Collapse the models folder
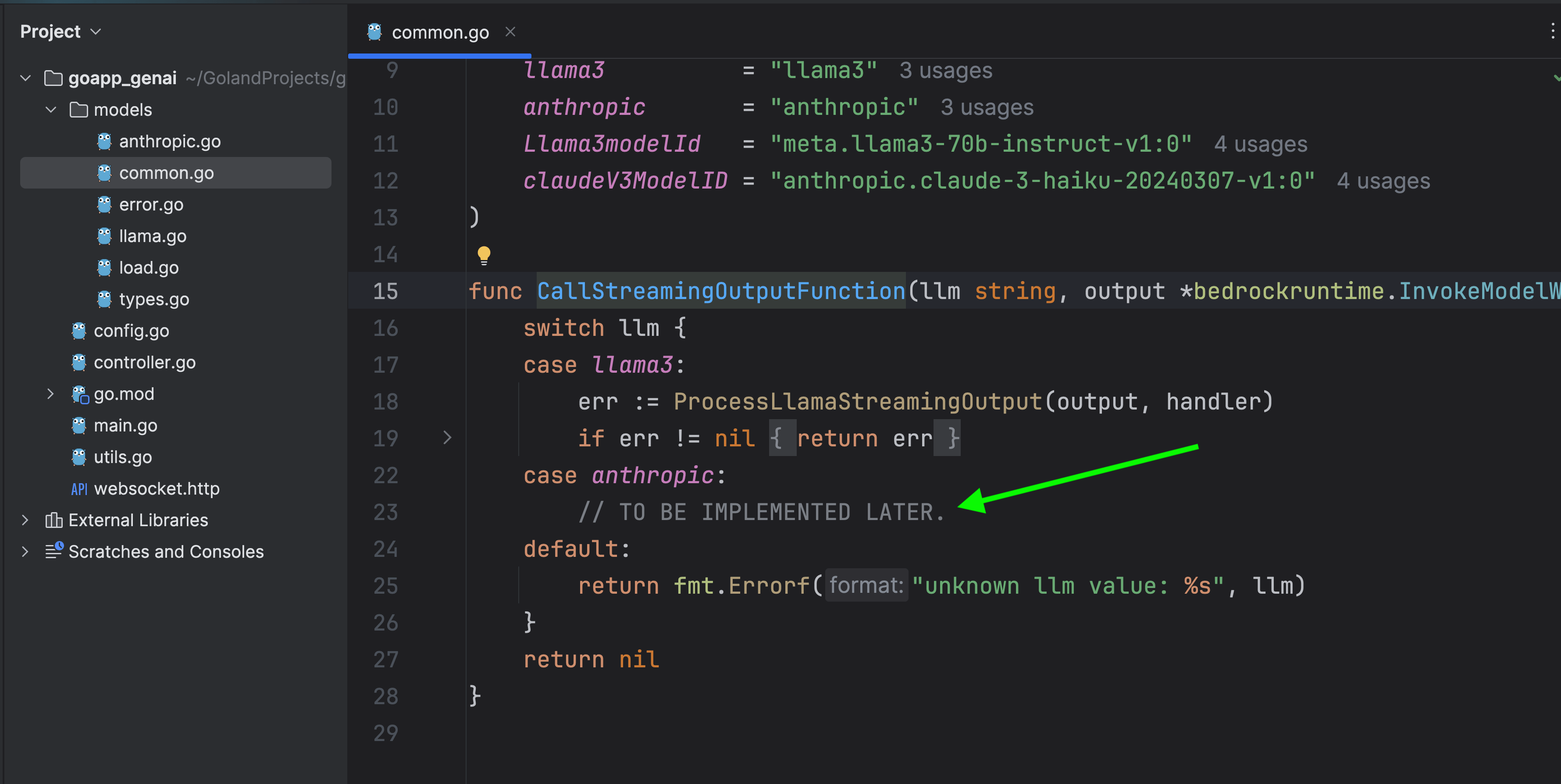The height and width of the screenshot is (784, 1561). point(51,110)
